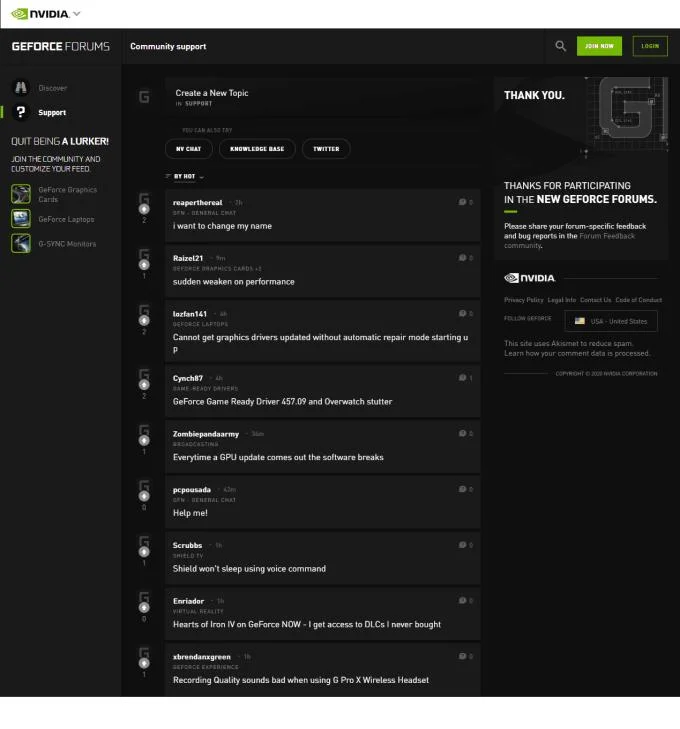Click comment icon on Raizel21's post
Screen dimensions: 680x729
[462, 258]
